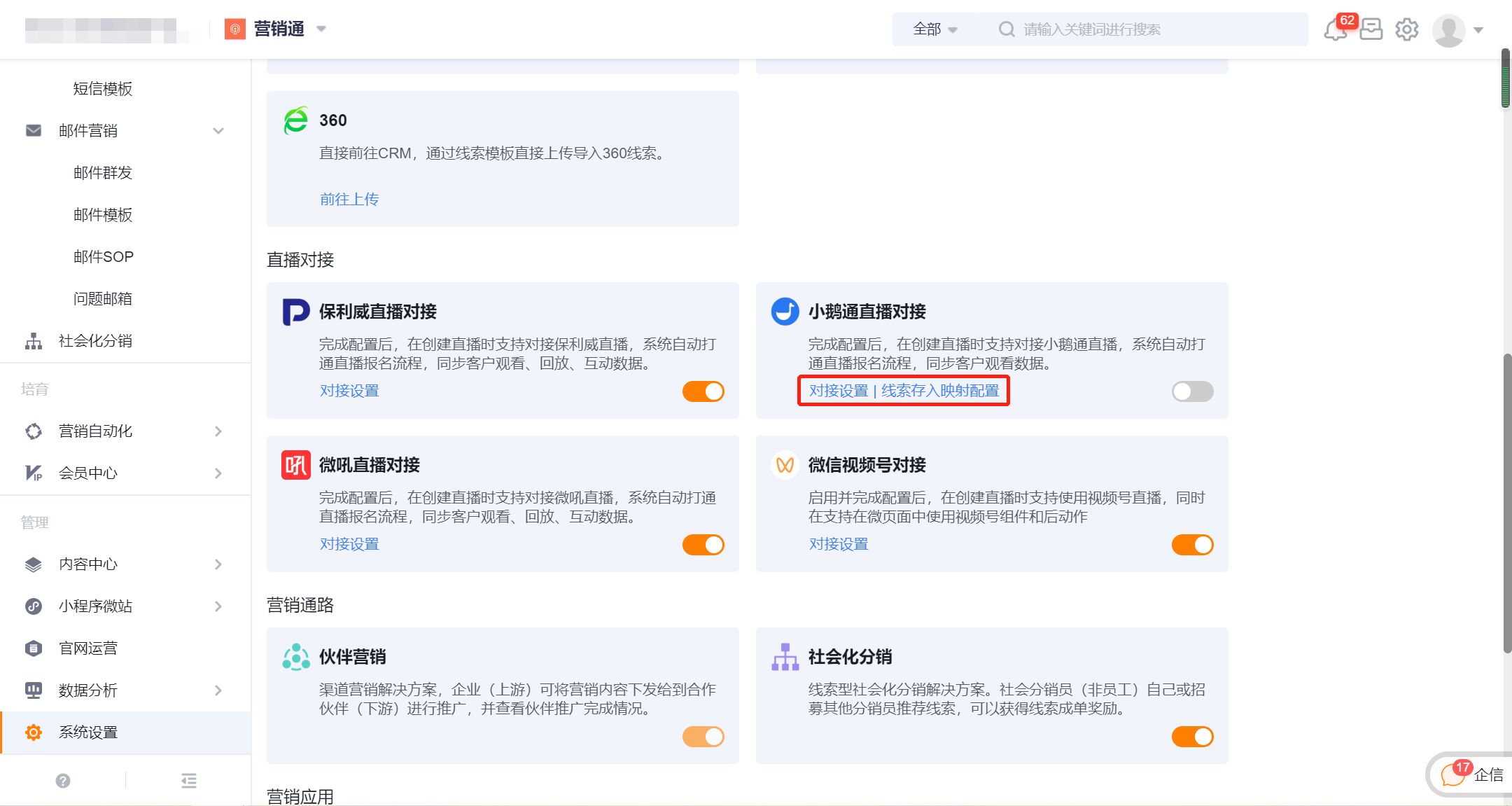Click the 营销通 orange app logo
Screen dimensions: 1512x806
pos(235,29)
